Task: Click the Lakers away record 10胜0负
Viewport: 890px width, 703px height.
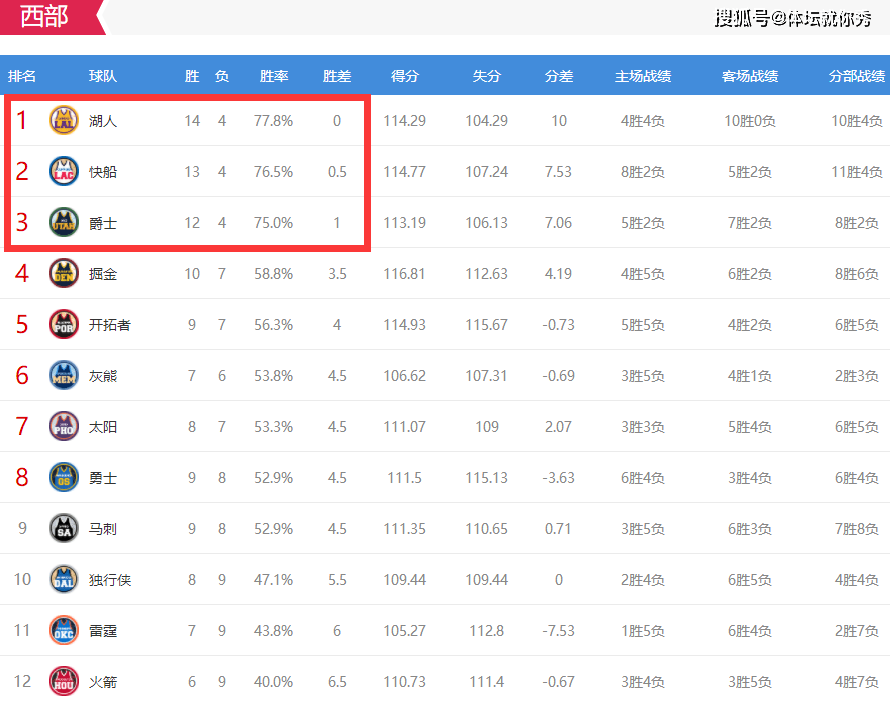Action: (750, 121)
